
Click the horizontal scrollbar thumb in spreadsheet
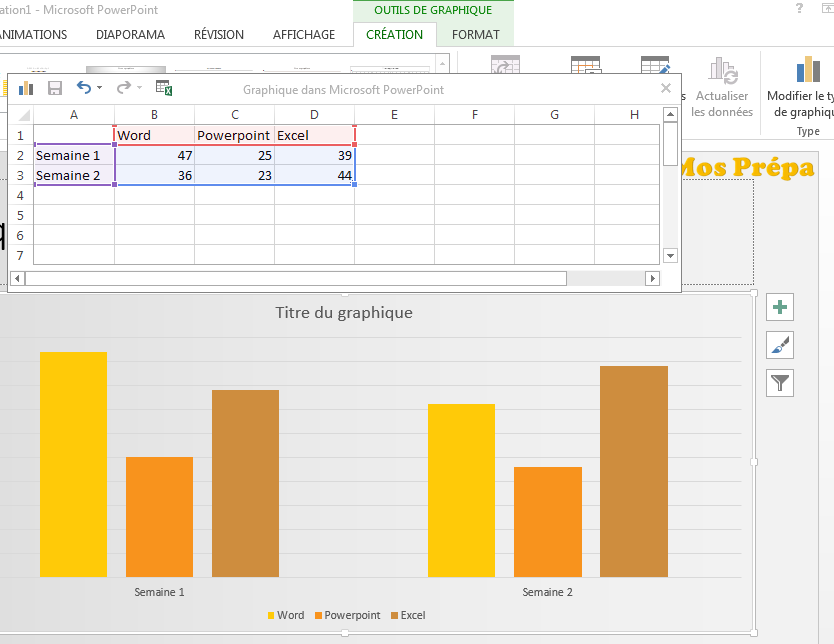click(296, 278)
